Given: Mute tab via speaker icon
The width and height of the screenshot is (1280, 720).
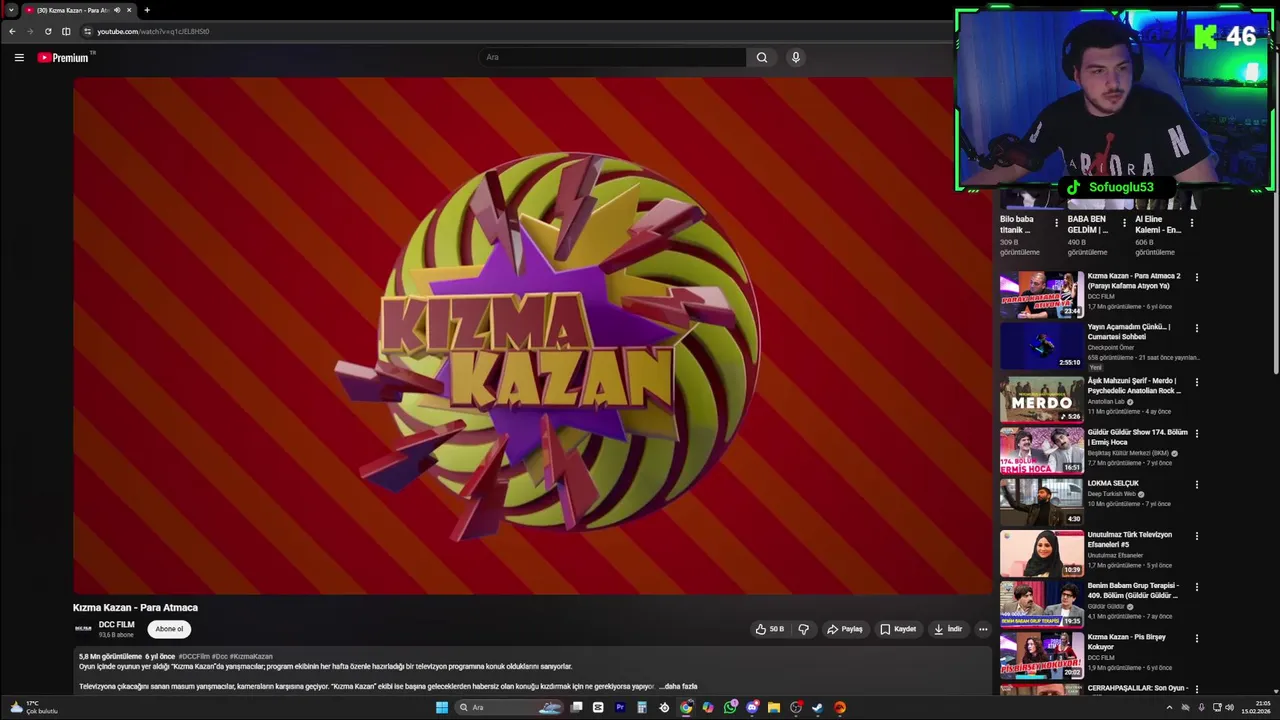Looking at the screenshot, I should [117, 10].
